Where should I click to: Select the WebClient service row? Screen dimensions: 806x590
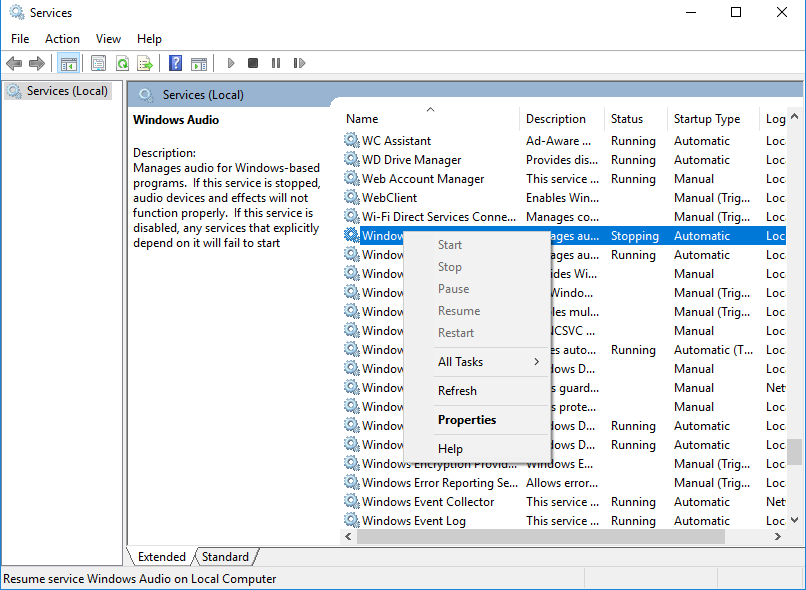564,197
